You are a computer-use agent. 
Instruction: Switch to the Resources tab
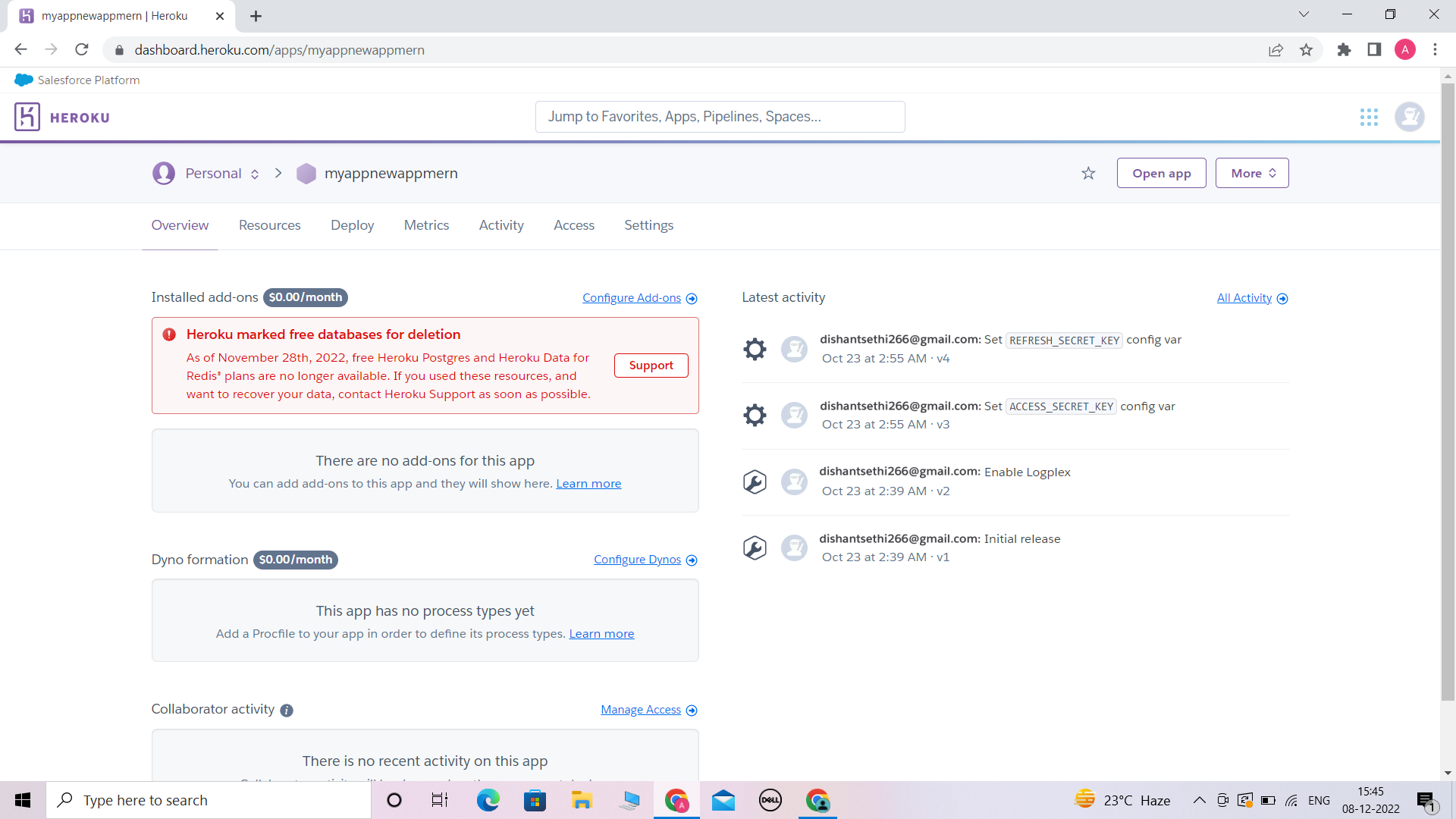coord(269,225)
